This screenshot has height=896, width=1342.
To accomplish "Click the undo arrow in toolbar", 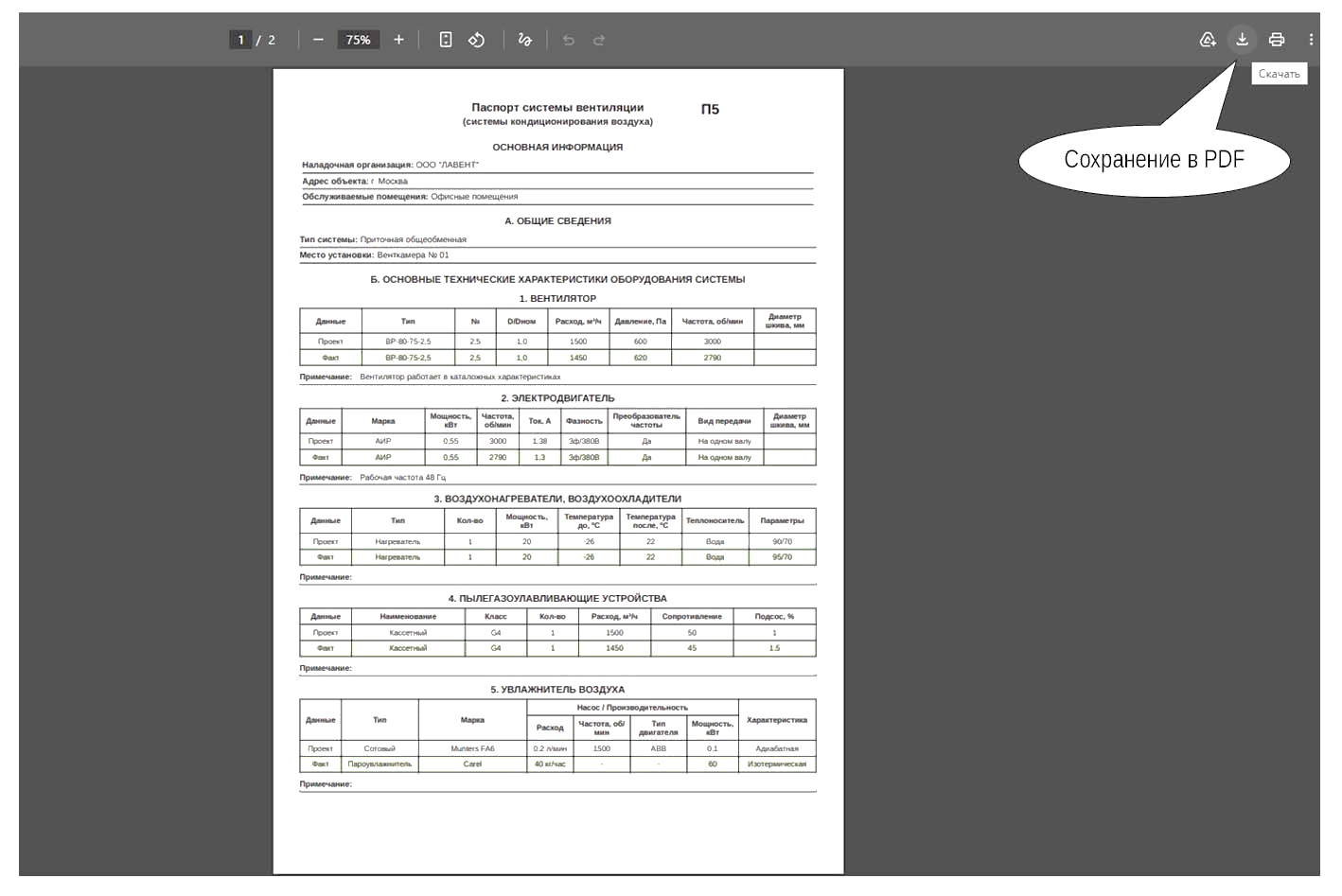I will (568, 40).
